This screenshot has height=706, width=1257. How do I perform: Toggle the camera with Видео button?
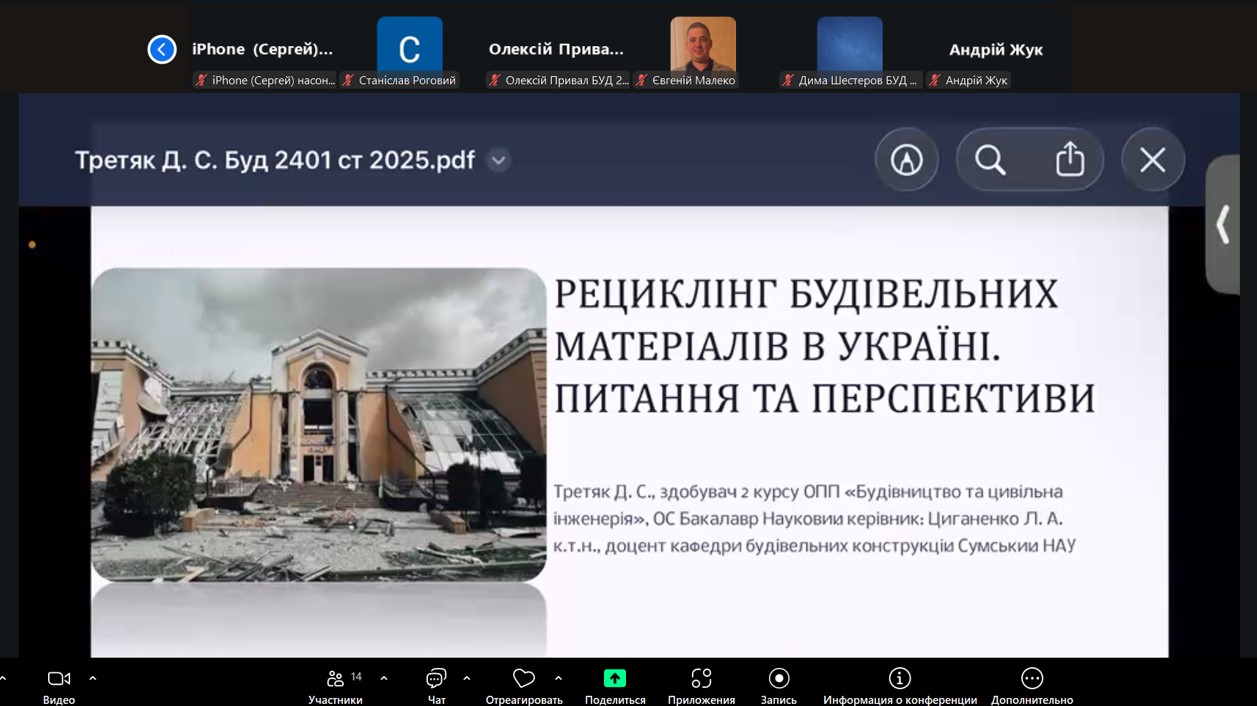[59, 685]
